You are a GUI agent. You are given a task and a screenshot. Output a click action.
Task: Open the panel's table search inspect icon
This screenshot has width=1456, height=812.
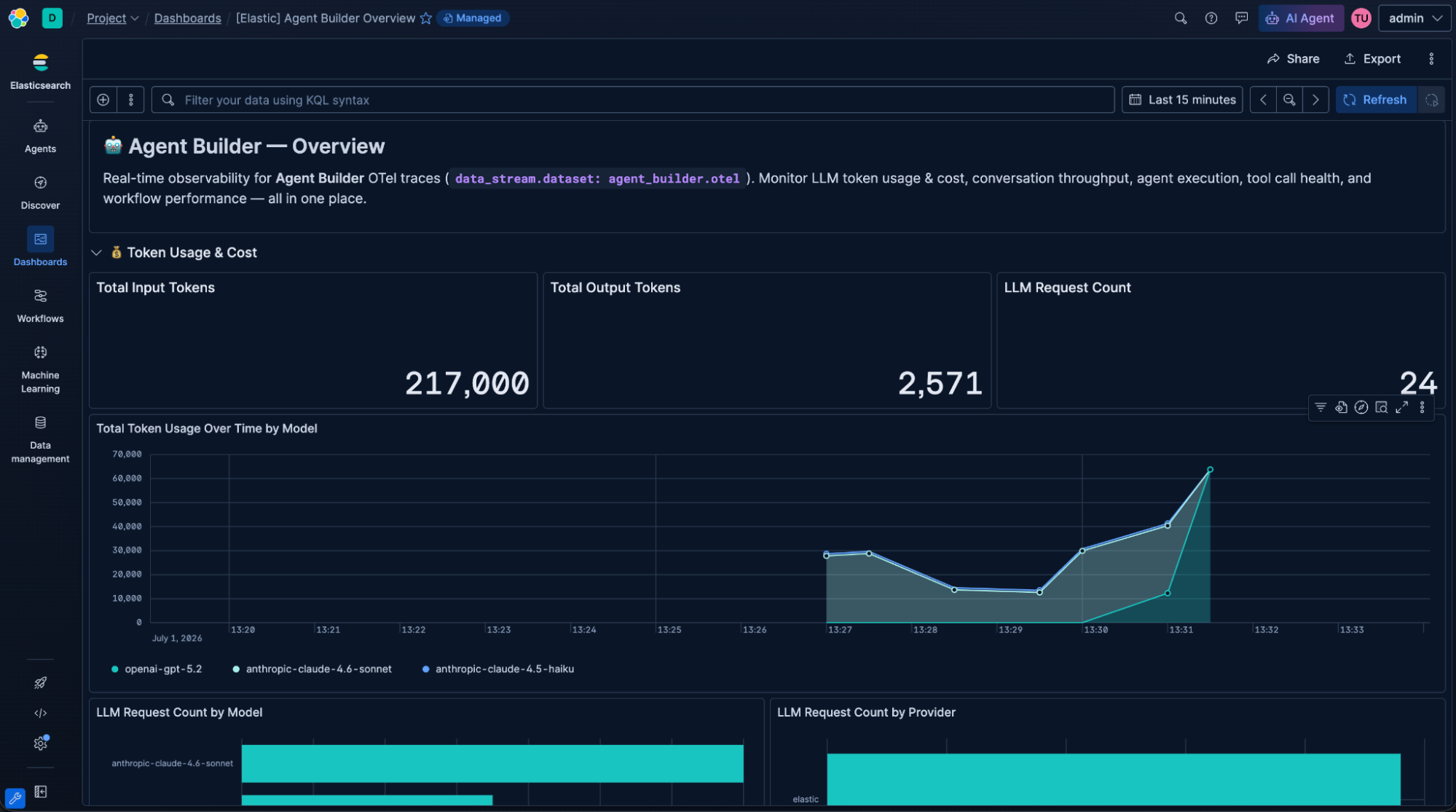1382,407
